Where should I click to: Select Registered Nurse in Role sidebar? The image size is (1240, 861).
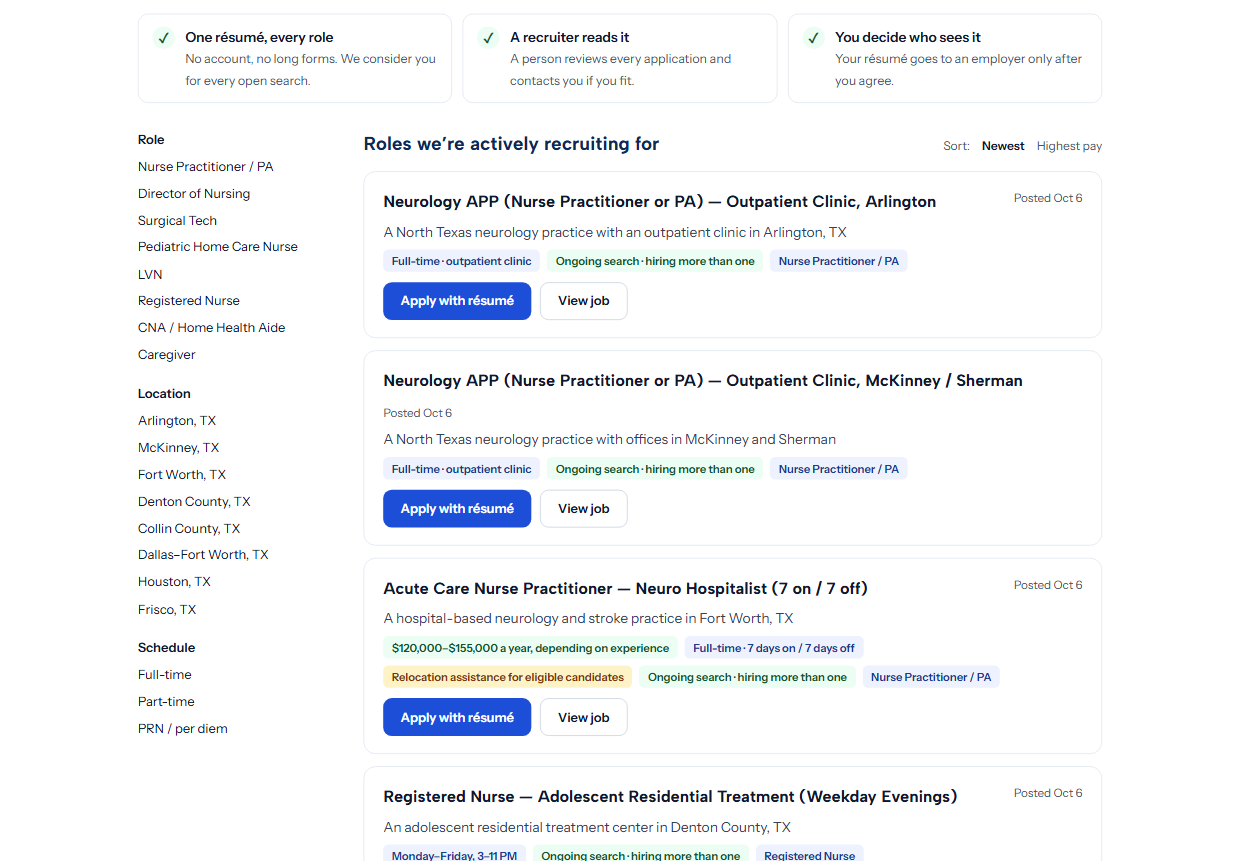click(x=189, y=301)
